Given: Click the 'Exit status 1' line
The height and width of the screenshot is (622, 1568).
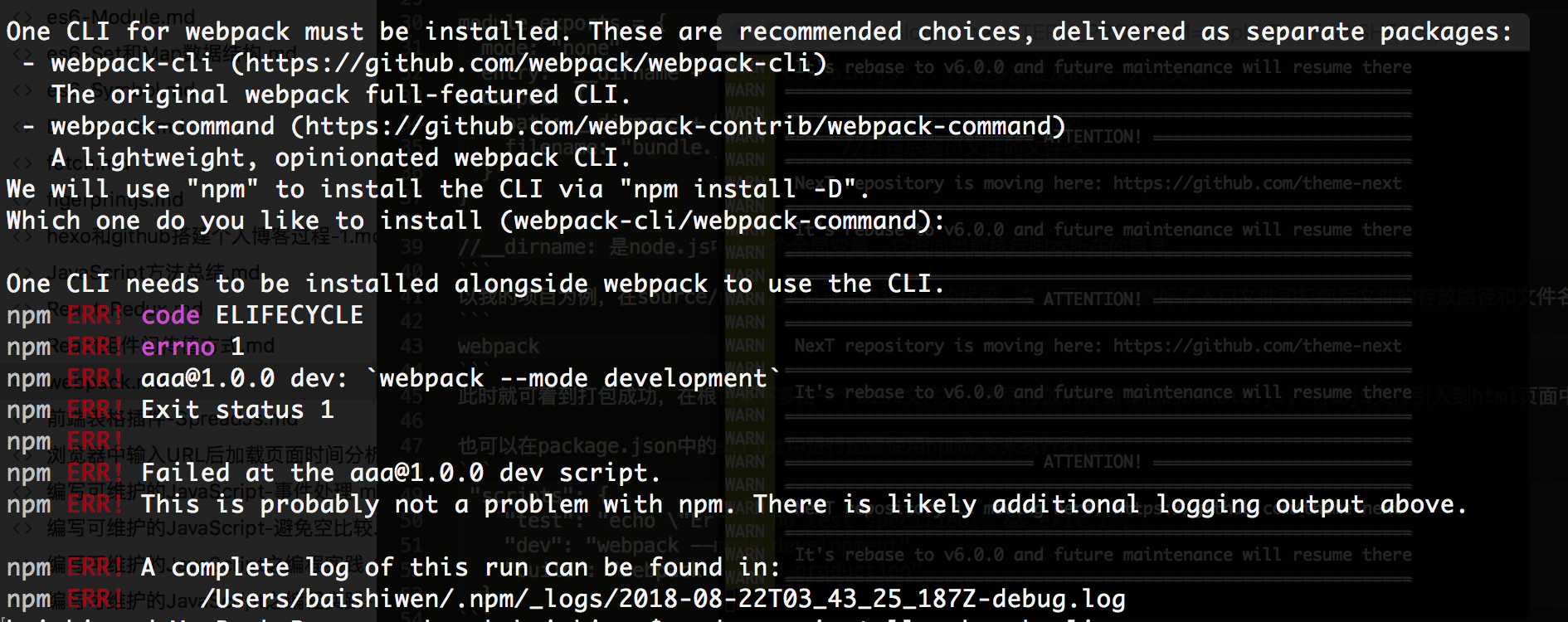Looking at the screenshot, I should click(x=170, y=410).
